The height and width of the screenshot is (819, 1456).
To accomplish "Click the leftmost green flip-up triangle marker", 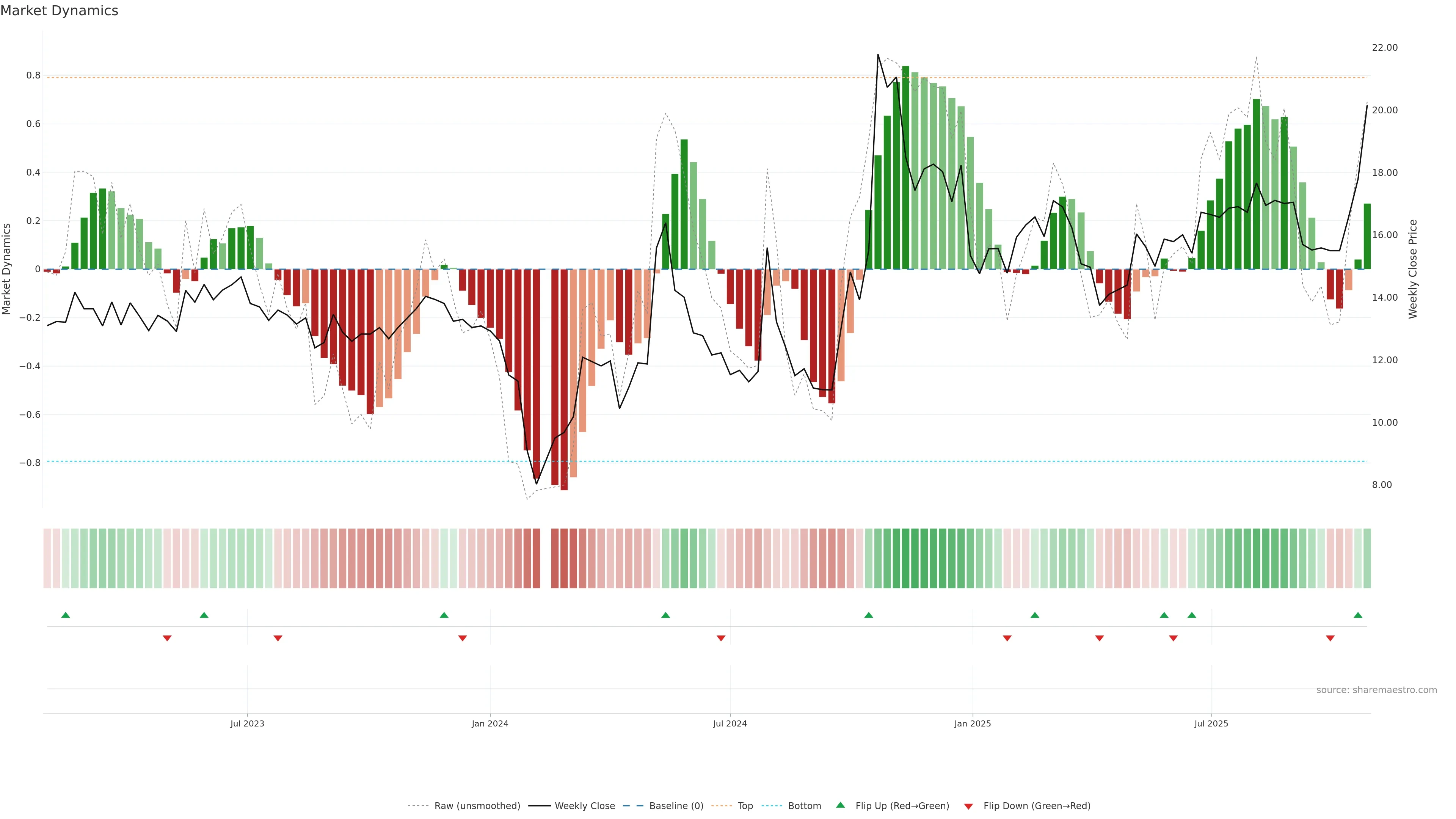I will 66,615.
